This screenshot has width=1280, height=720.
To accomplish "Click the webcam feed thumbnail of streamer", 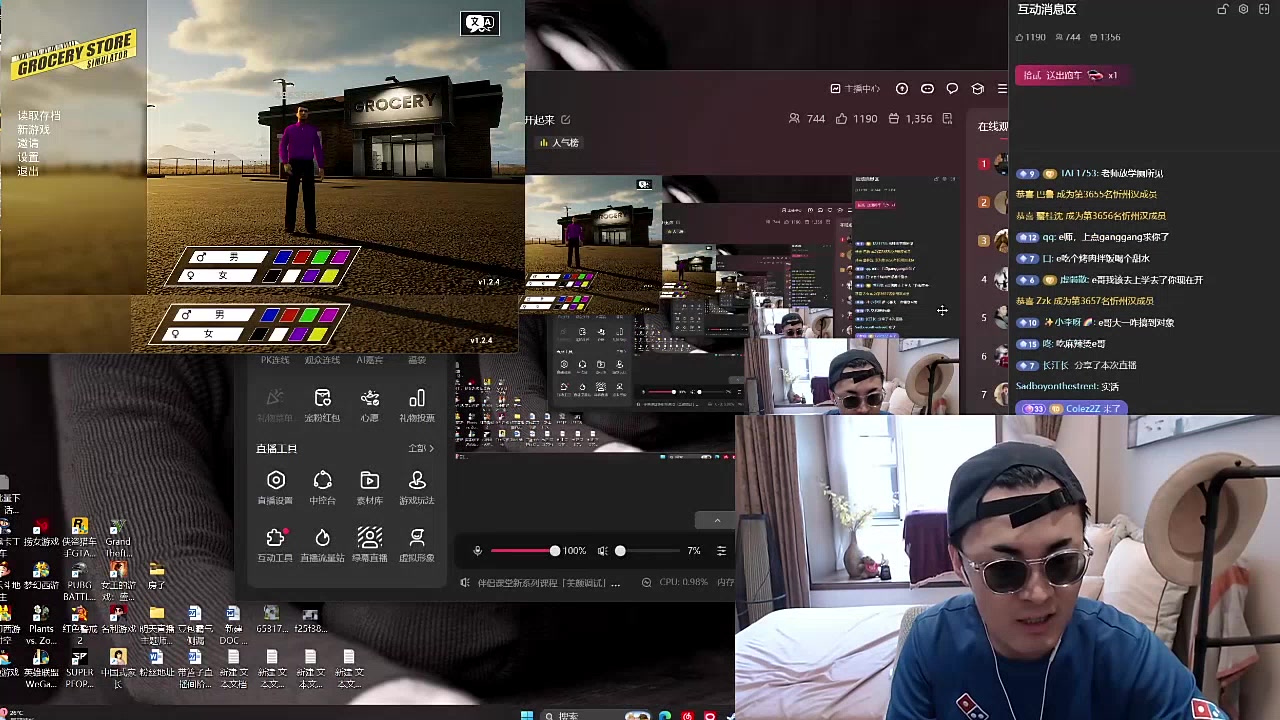I will pos(1007,567).
